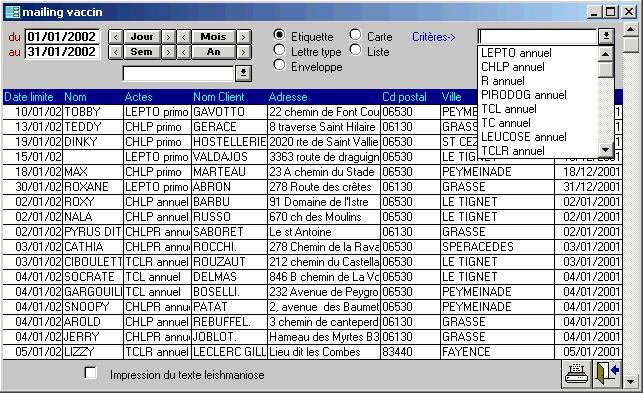Screen dimensions: 643x393
Task: Click postal code 83440 cell
Action: (410, 352)
